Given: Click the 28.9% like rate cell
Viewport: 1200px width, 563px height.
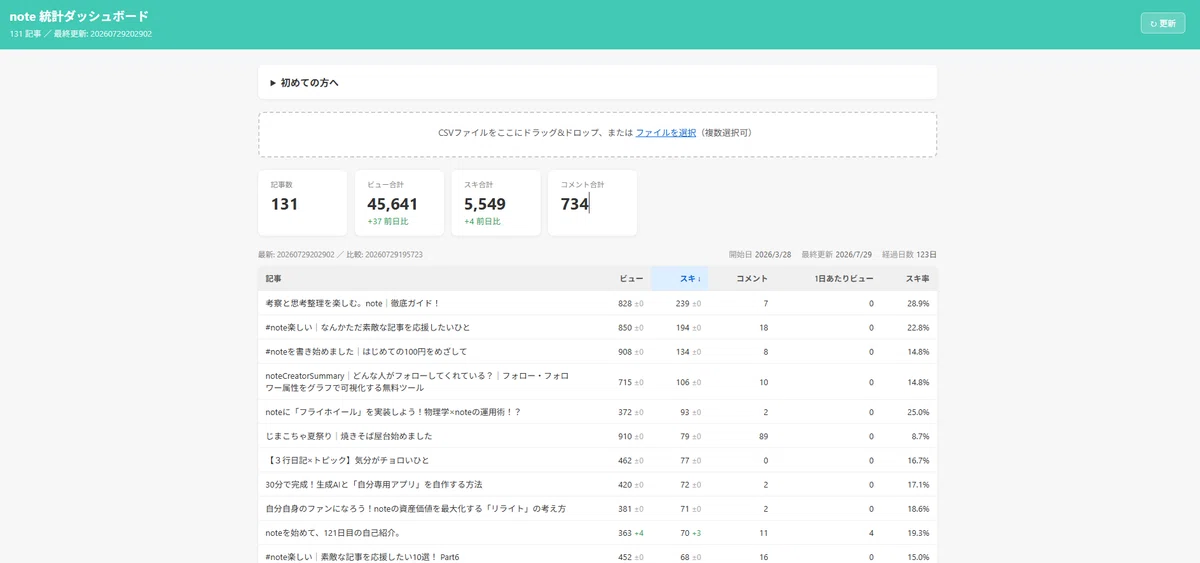Looking at the screenshot, I should coord(918,303).
